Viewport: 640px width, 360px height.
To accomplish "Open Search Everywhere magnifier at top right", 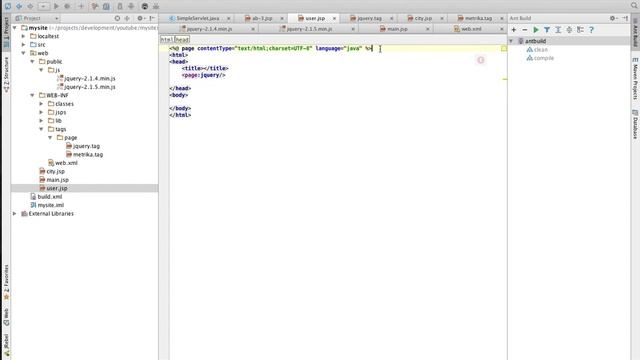I will coord(634,5).
